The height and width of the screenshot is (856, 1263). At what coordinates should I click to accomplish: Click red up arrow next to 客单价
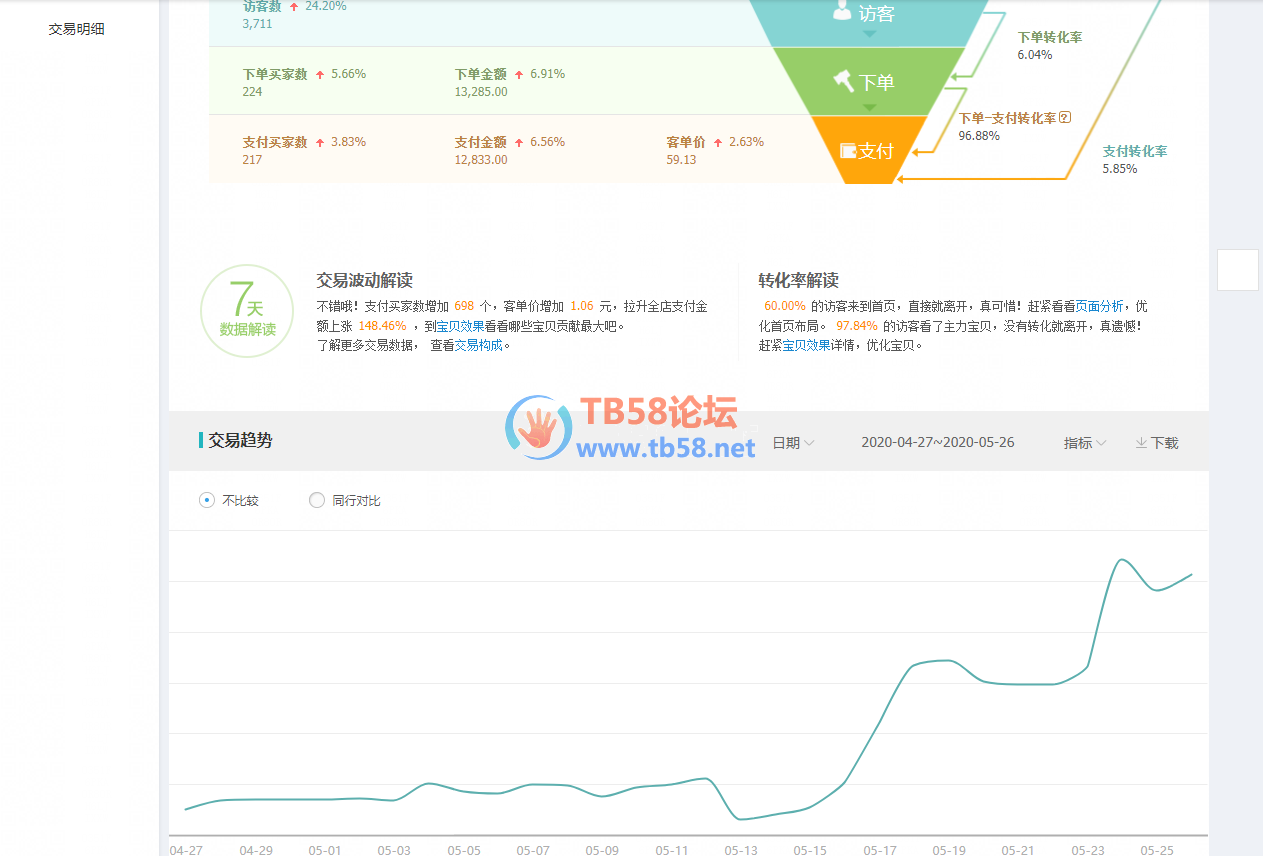point(718,143)
